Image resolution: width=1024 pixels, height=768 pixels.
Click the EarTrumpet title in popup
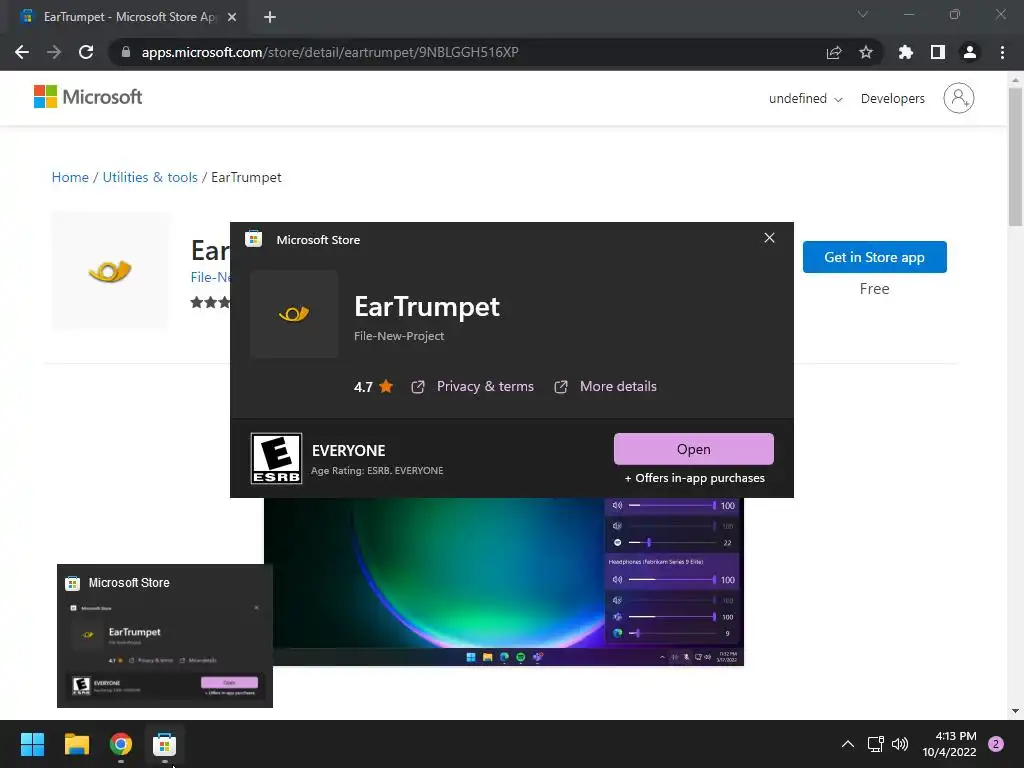pyautogui.click(x=427, y=307)
